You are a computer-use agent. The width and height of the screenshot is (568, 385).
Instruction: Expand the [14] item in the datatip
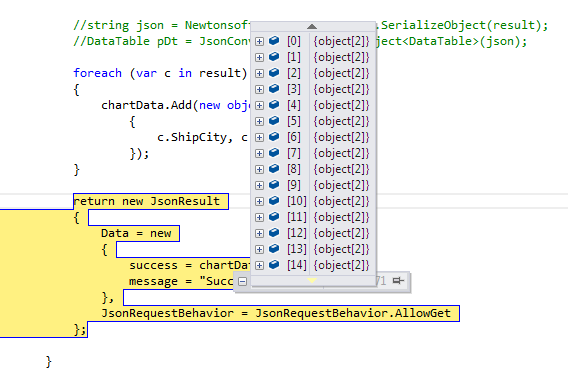coord(259,265)
